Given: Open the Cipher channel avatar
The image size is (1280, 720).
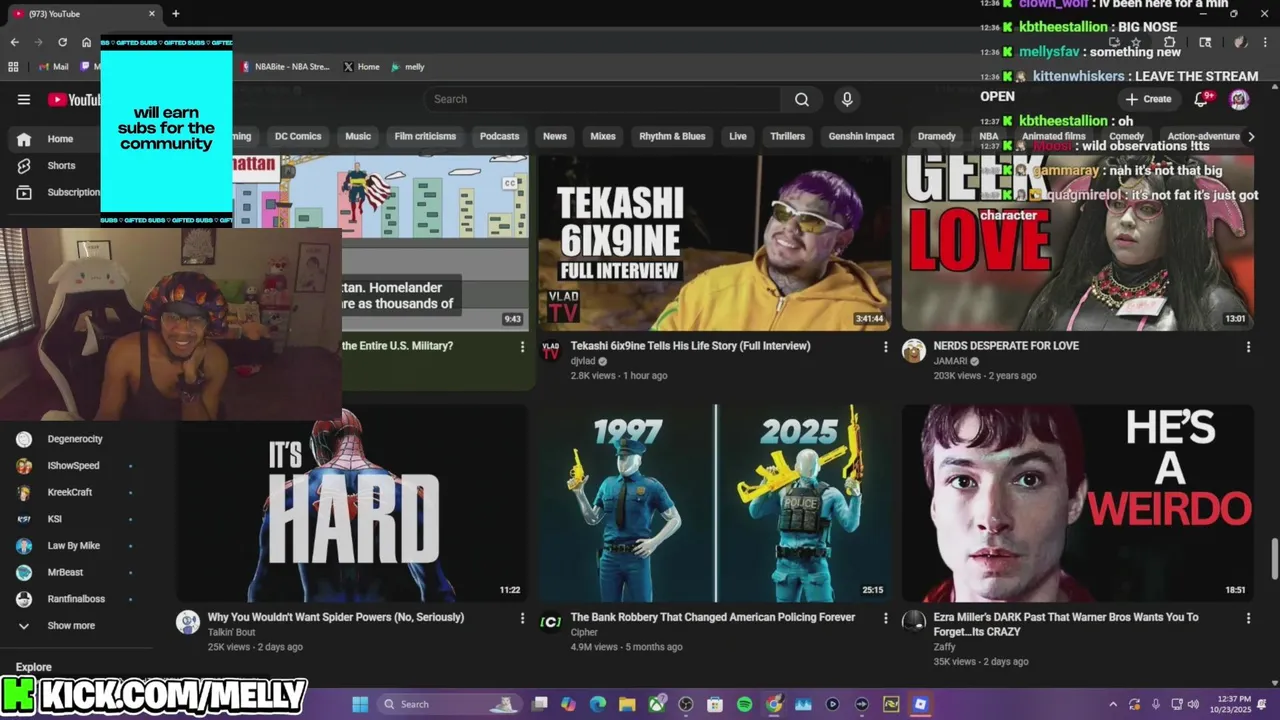Looking at the screenshot, I should point(550,622).
